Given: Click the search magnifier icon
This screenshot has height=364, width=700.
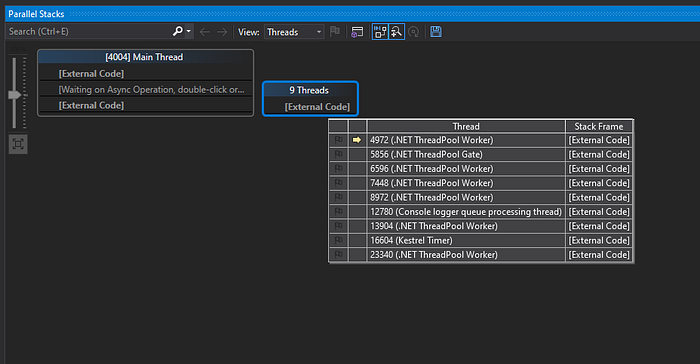Looking at the screenshot, I should click(177, 31).
